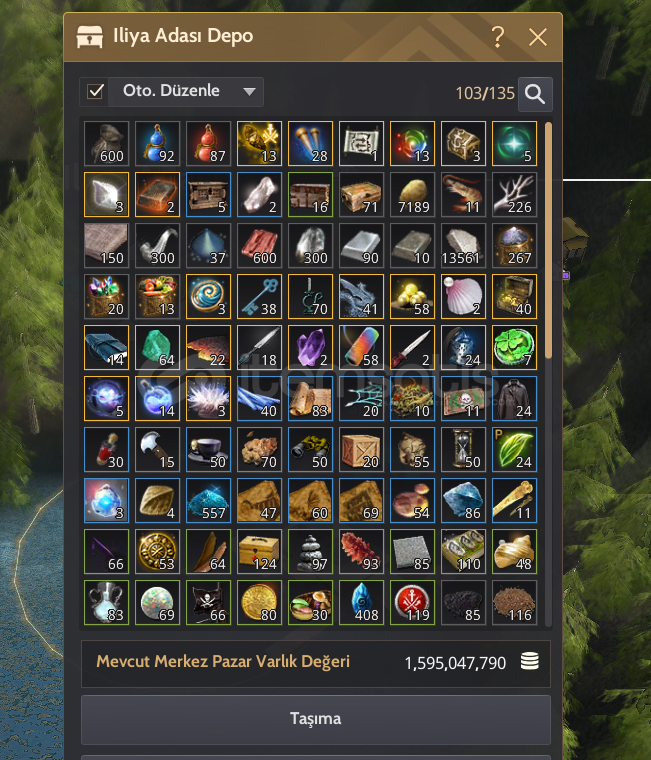Click the pink seashell item
651x760 pixels.
(x=463, y=297)
